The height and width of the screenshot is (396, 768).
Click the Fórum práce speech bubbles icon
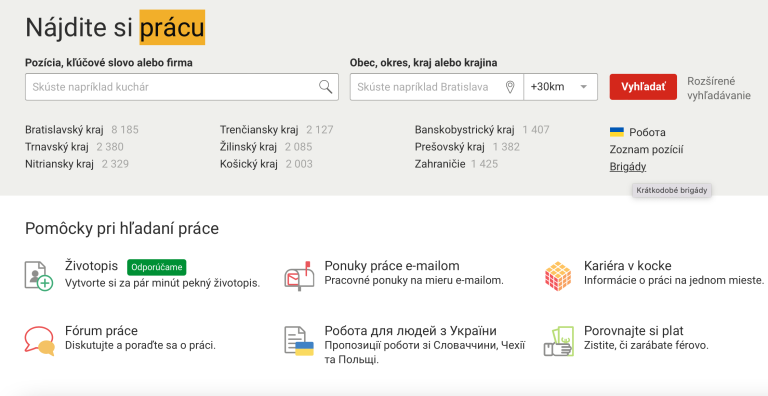[x=39, y=341]
